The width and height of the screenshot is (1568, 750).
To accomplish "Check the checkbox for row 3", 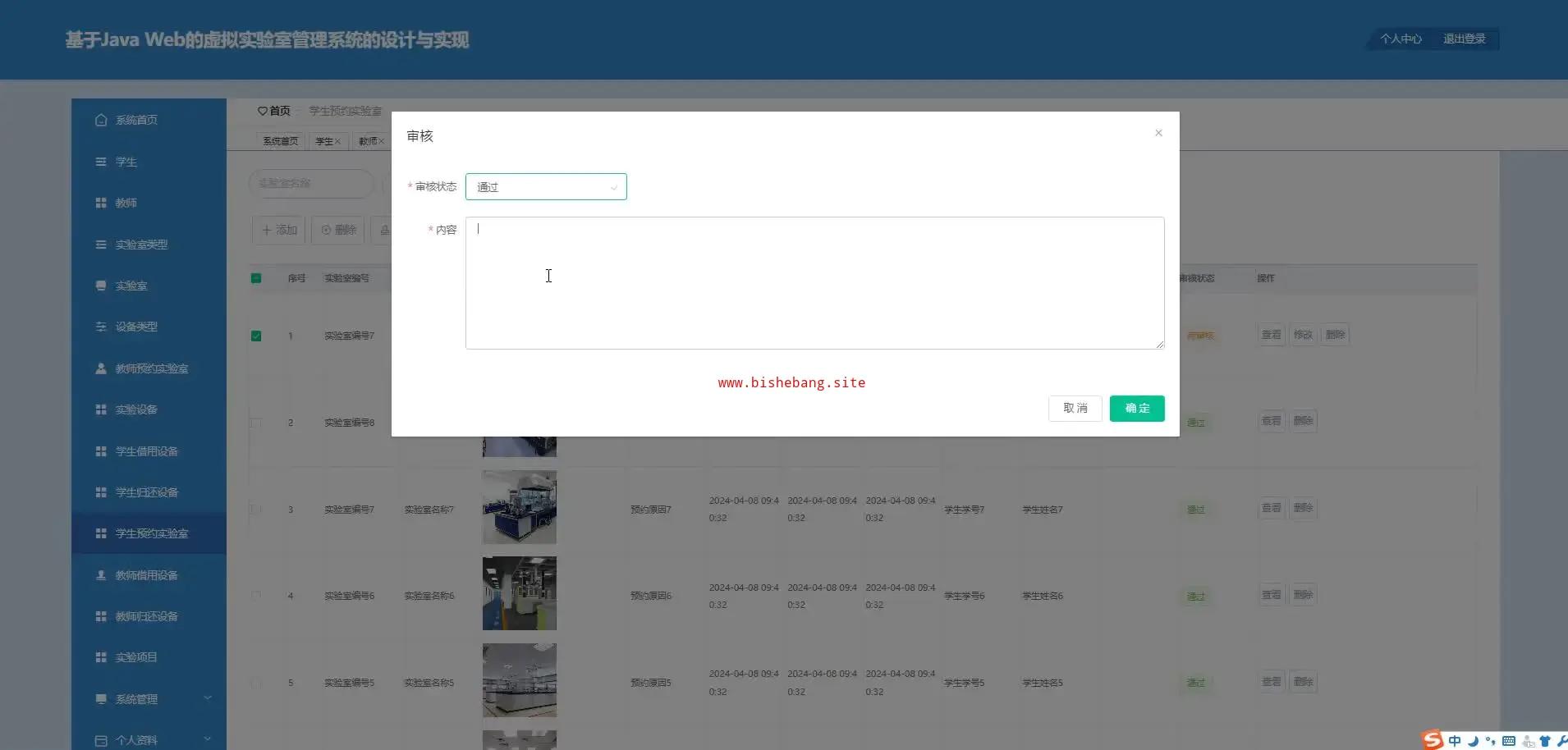I will click(256, 510).
